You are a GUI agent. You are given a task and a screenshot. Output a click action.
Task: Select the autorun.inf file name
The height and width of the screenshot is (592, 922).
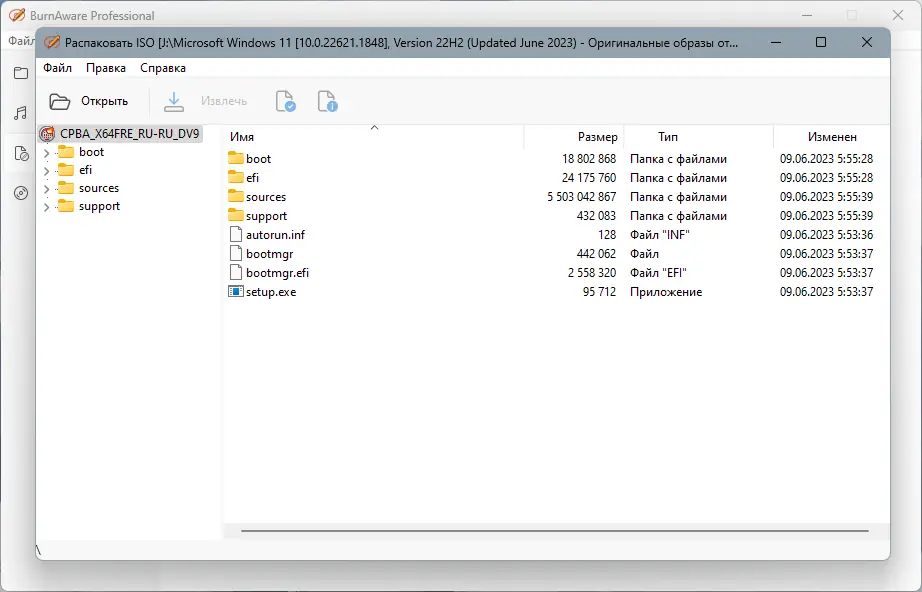pos(275,235)
